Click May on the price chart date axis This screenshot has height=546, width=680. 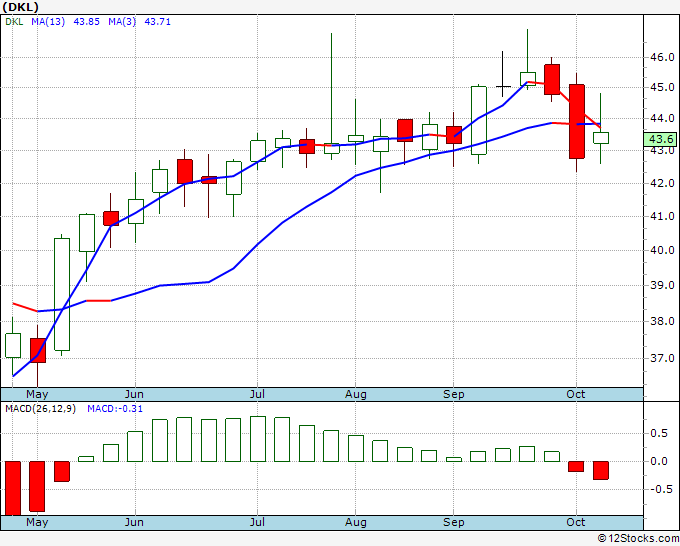click(37, 394)
